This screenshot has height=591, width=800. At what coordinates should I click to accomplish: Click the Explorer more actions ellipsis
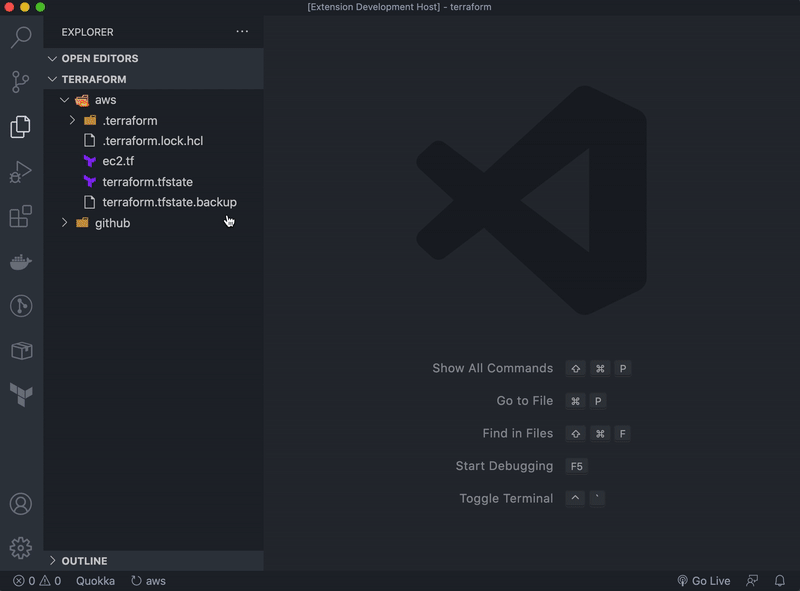242,32
